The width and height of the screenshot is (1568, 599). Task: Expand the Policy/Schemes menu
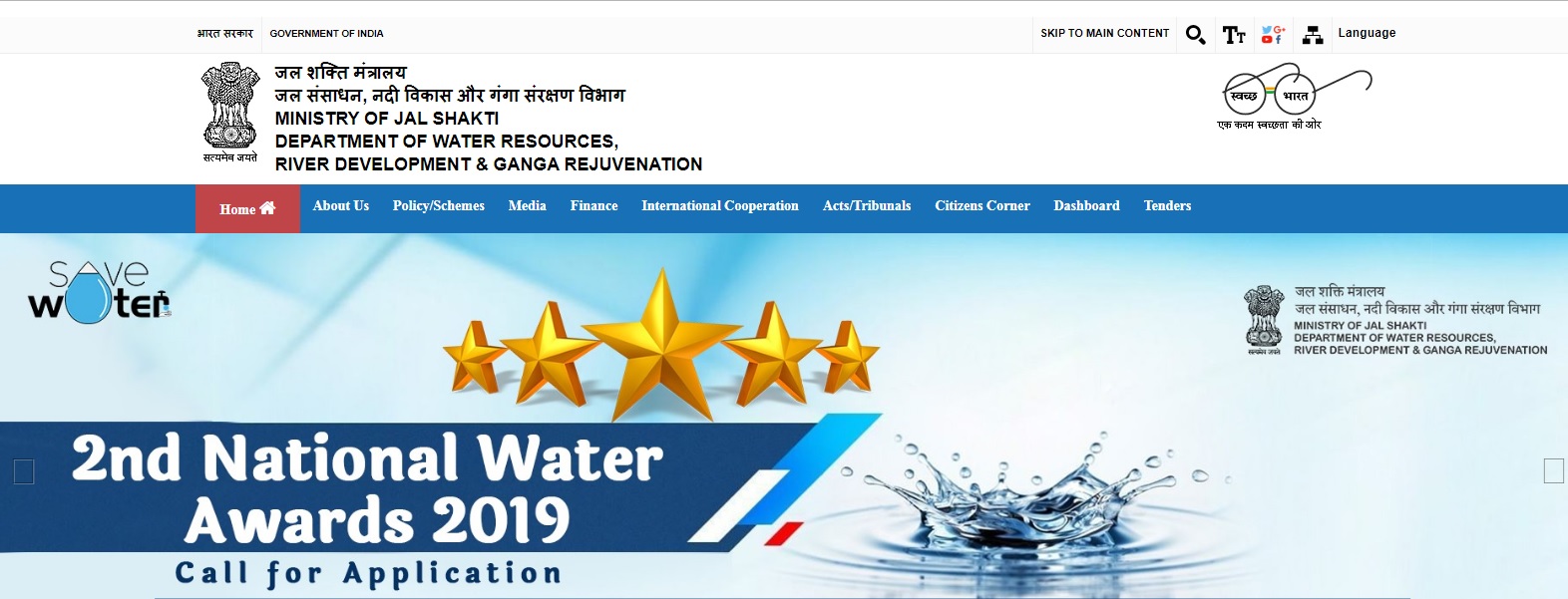tap(439, 206)
